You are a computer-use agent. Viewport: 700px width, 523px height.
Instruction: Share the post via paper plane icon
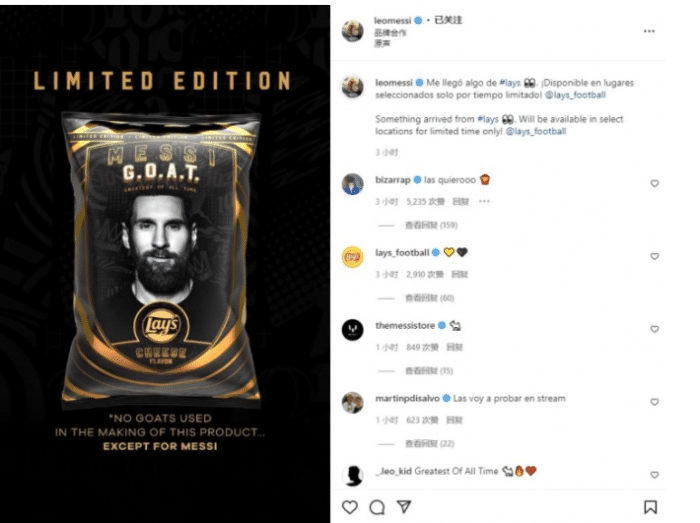coord(404,506)
